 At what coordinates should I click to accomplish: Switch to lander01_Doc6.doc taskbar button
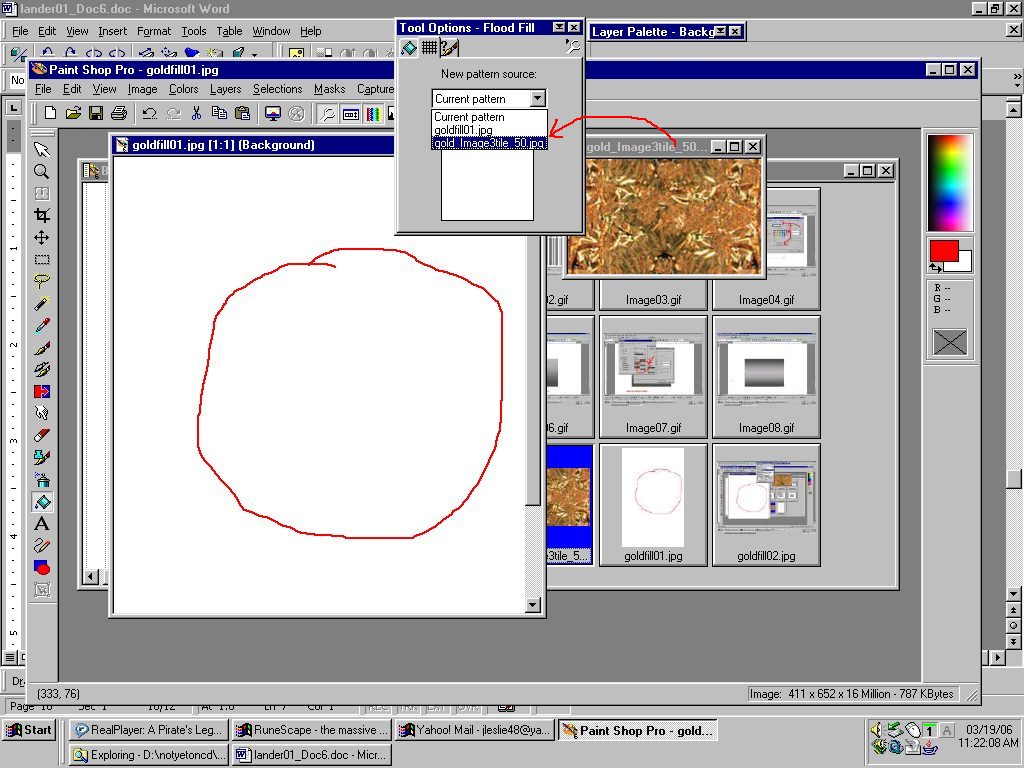[x=312, y=755]
